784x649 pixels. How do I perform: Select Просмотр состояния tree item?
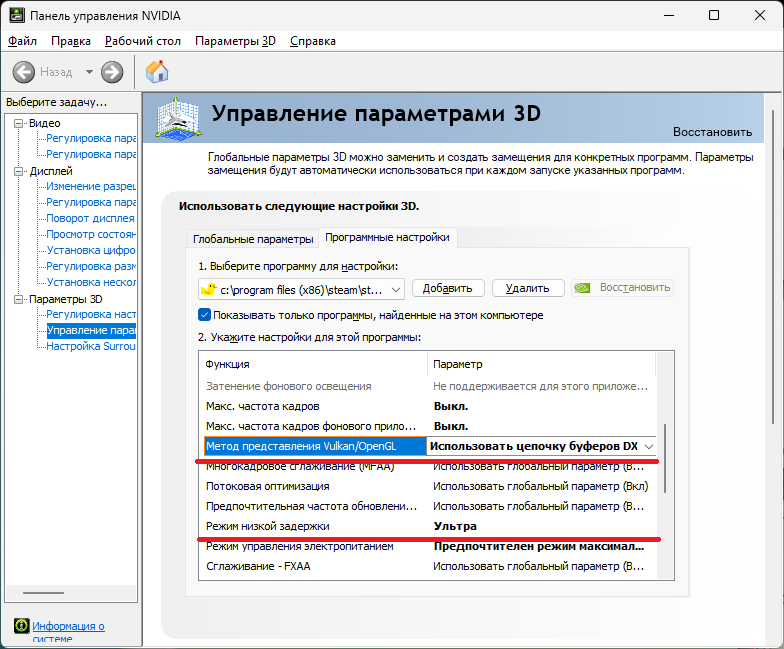90,234
